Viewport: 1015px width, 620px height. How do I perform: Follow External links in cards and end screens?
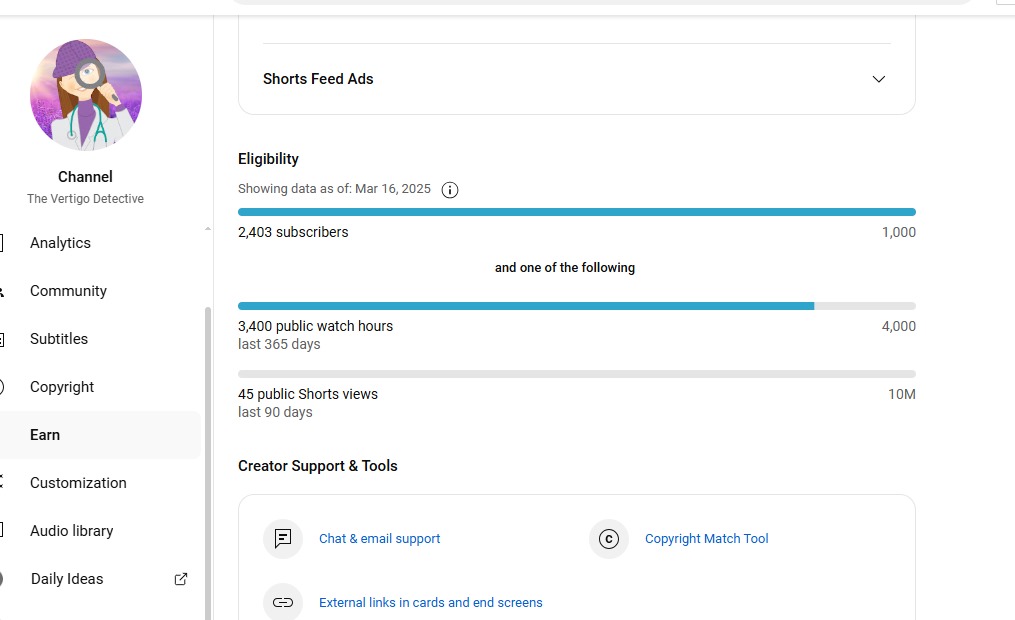pos(430,603)
